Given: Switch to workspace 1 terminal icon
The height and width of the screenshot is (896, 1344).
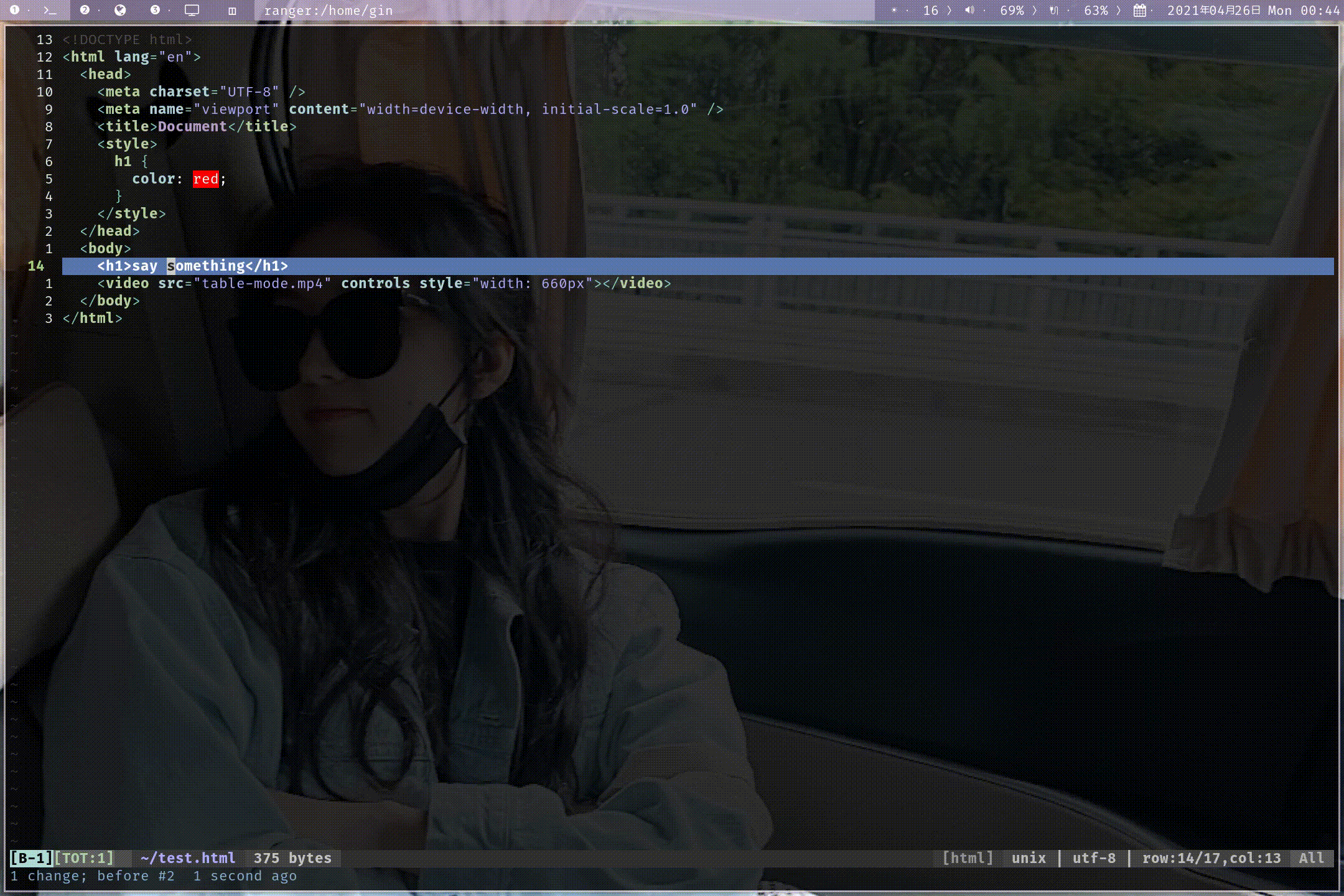Looking at the screenshot, I should [x=49, y=11].
